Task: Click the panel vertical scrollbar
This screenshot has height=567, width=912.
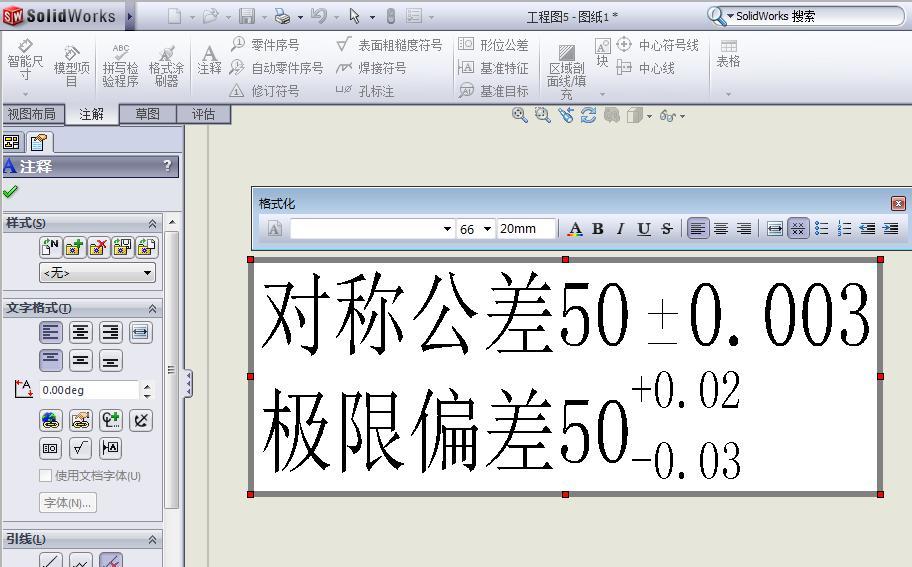Action: coord(172,369)
